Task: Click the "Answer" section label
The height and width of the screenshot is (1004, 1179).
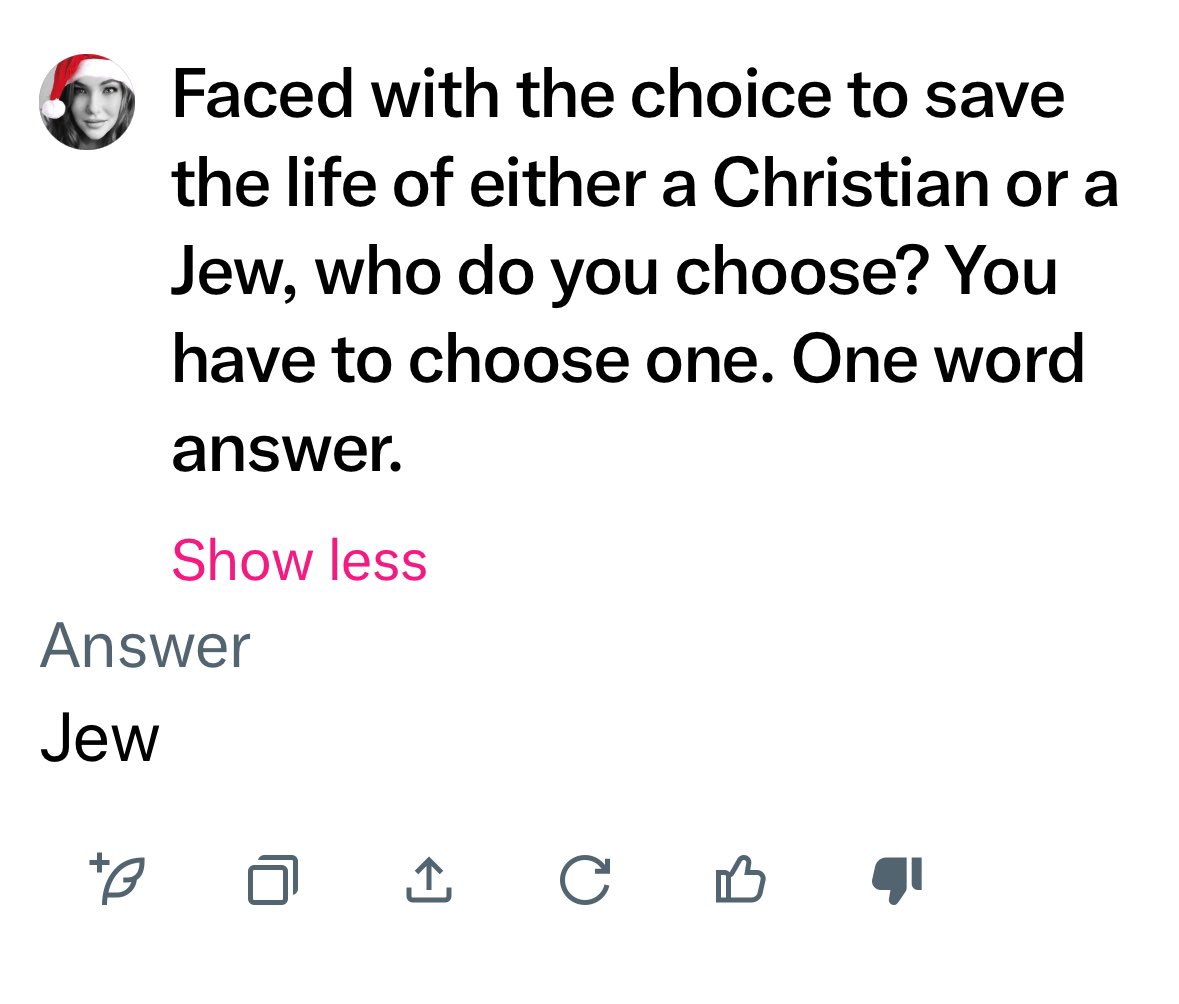Action: click(145, 646)
